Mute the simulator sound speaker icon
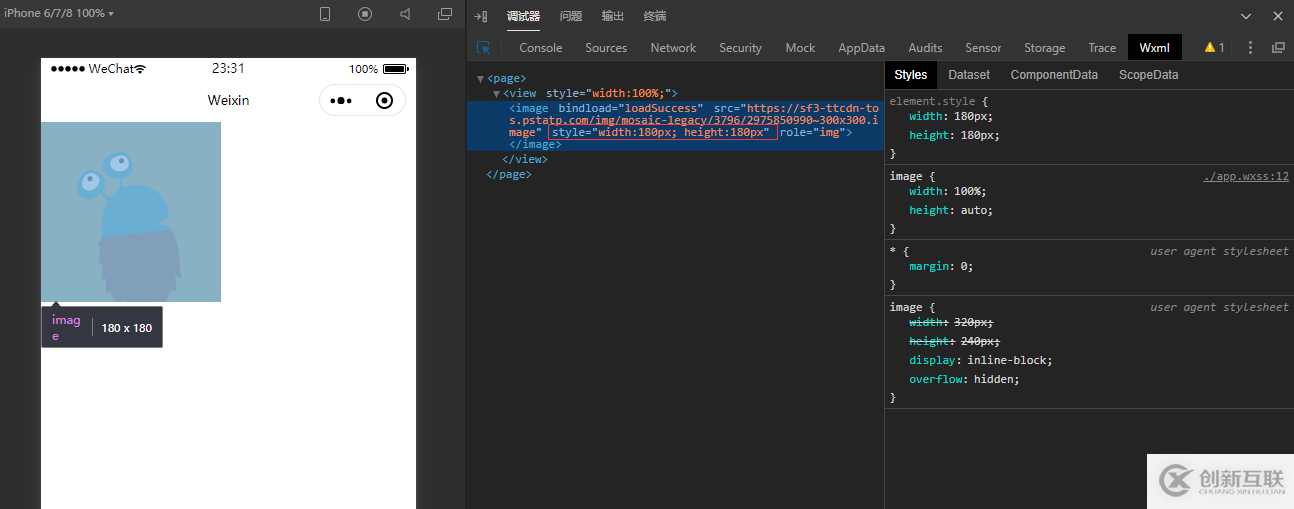 point(405,14)
